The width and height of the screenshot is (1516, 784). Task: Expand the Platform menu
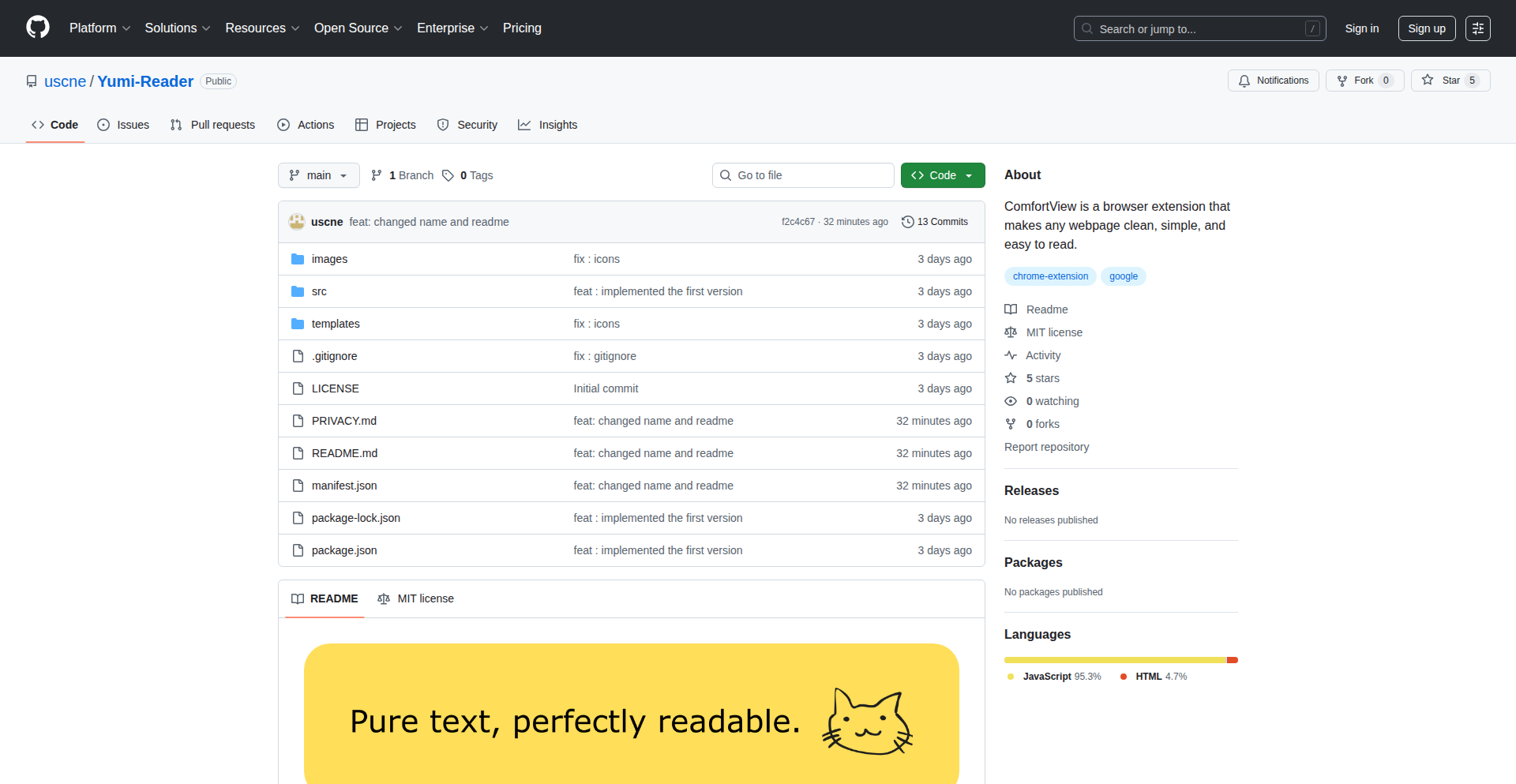100,28
